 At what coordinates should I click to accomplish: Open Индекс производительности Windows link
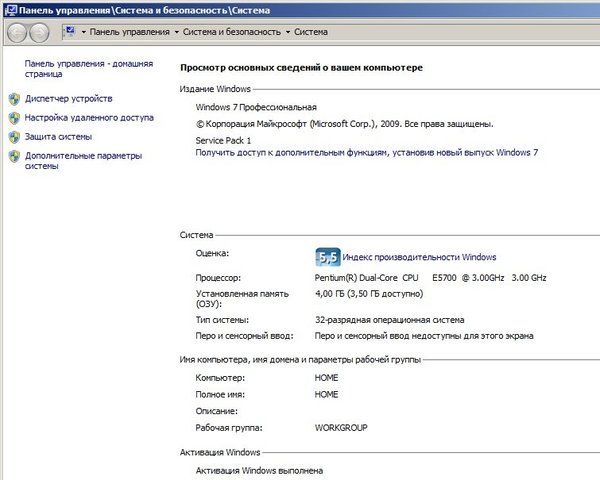pyautogui.click(x=419, y=257)
